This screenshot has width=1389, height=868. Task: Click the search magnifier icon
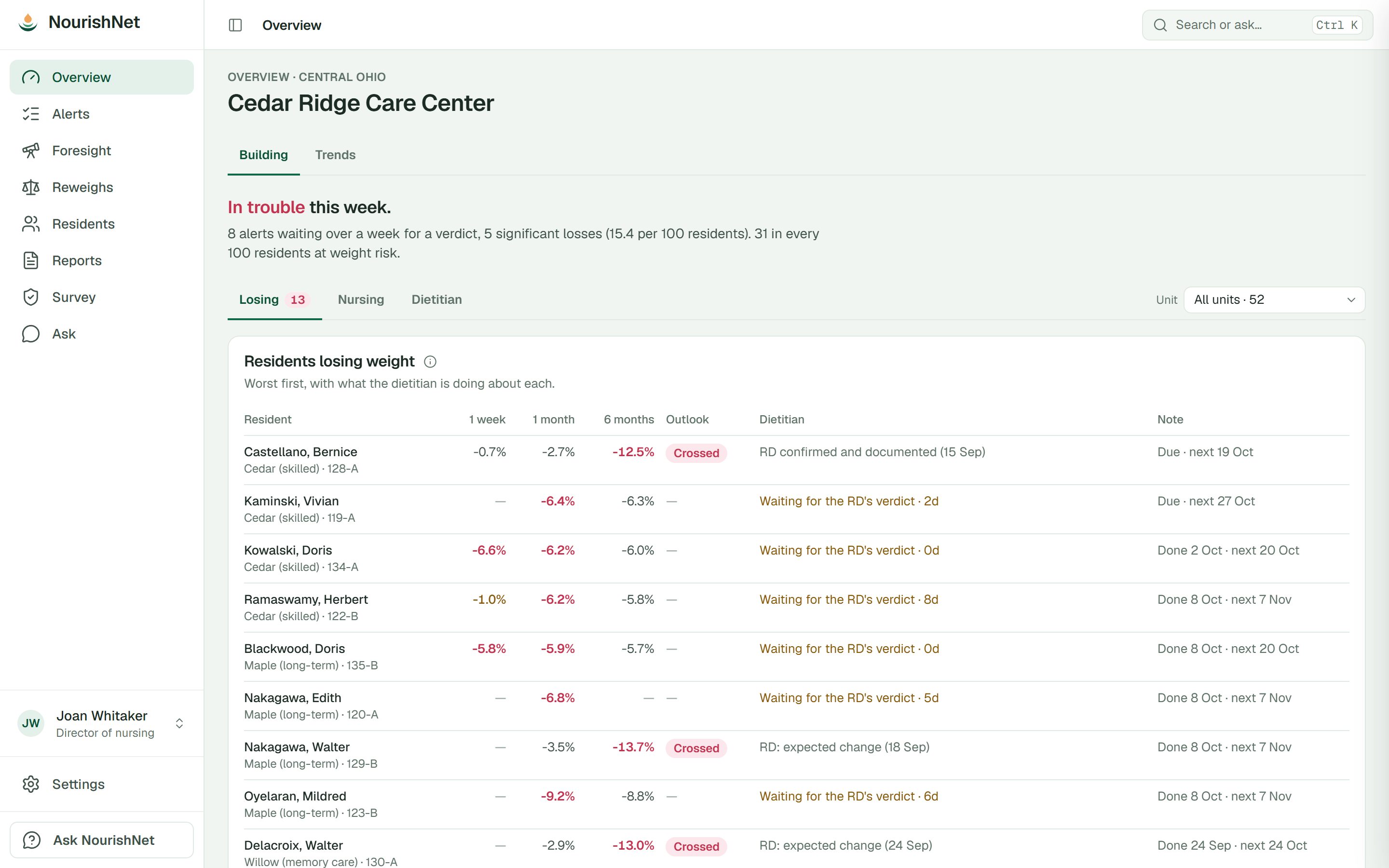click(x=1160, y=25)
